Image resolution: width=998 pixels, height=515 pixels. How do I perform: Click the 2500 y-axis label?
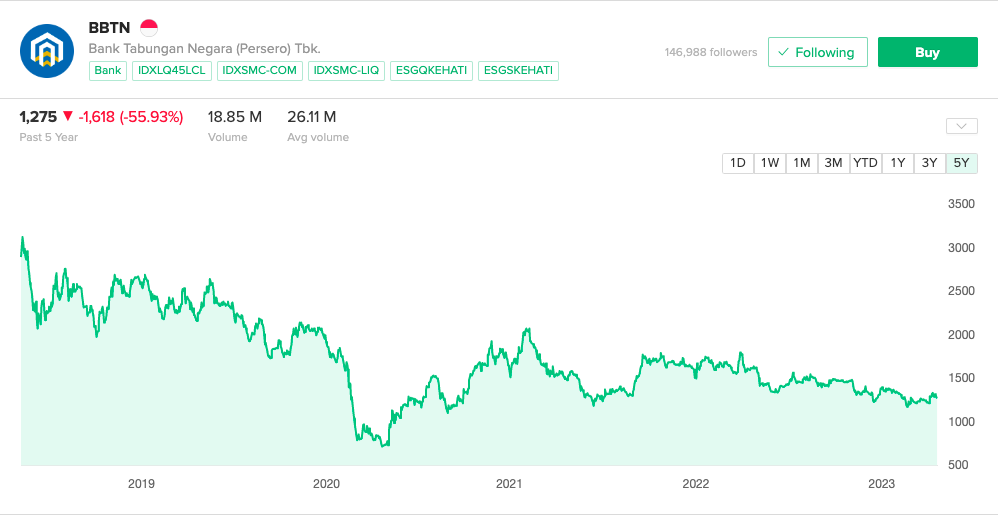pyautogui.click(x=962, y=291)
